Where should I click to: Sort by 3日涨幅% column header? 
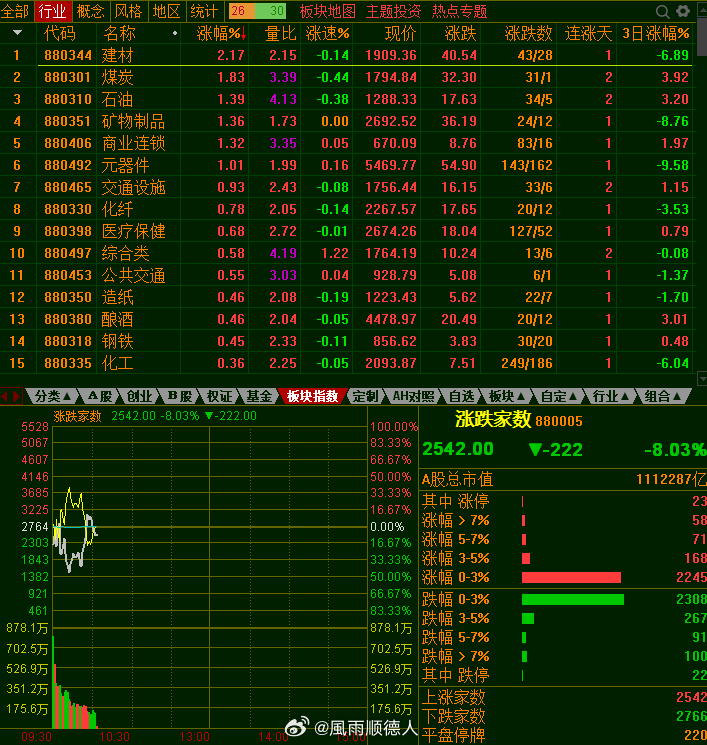[x=656, y=33]
